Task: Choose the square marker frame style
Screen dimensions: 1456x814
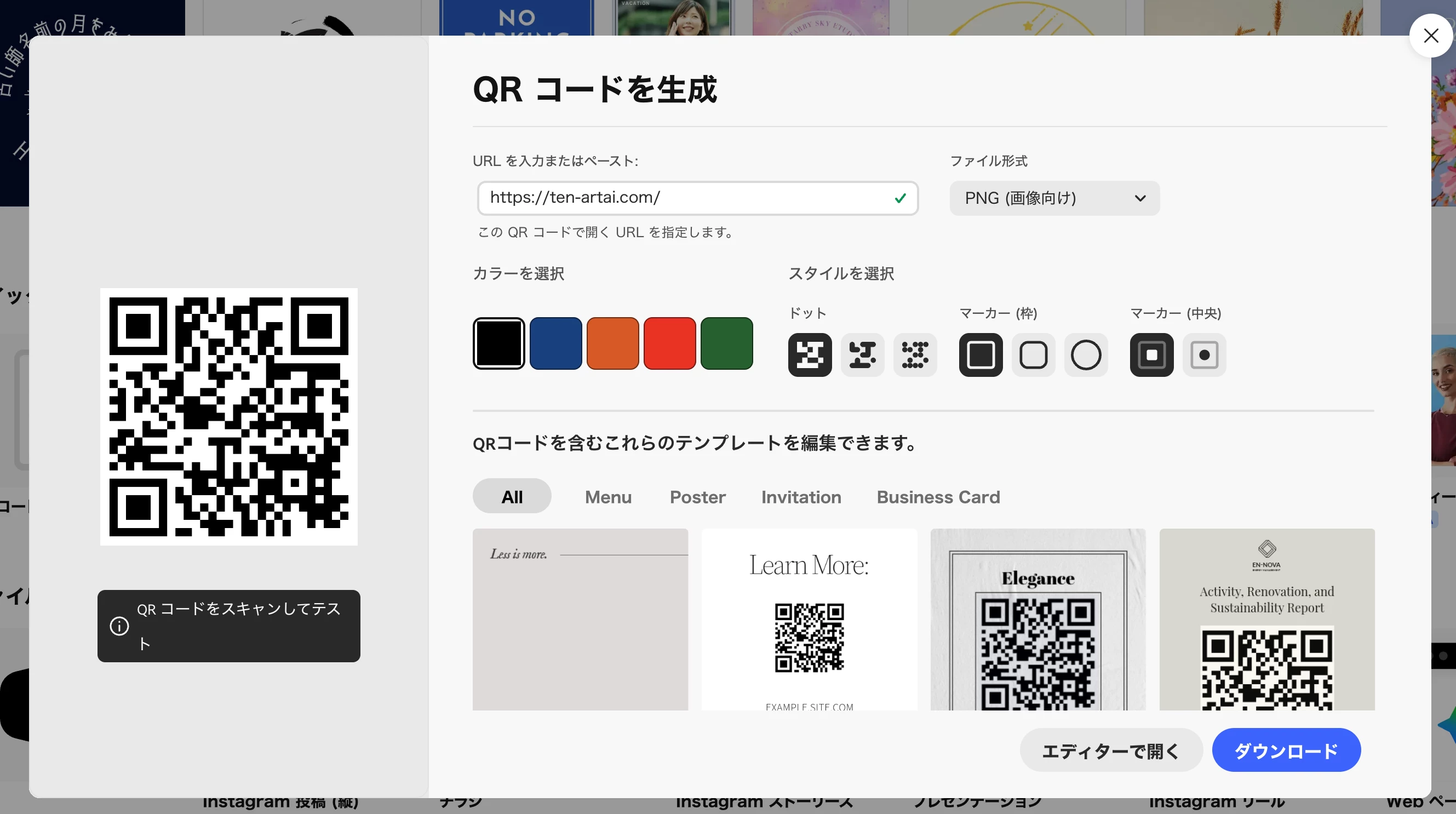Action: (981, 355)
